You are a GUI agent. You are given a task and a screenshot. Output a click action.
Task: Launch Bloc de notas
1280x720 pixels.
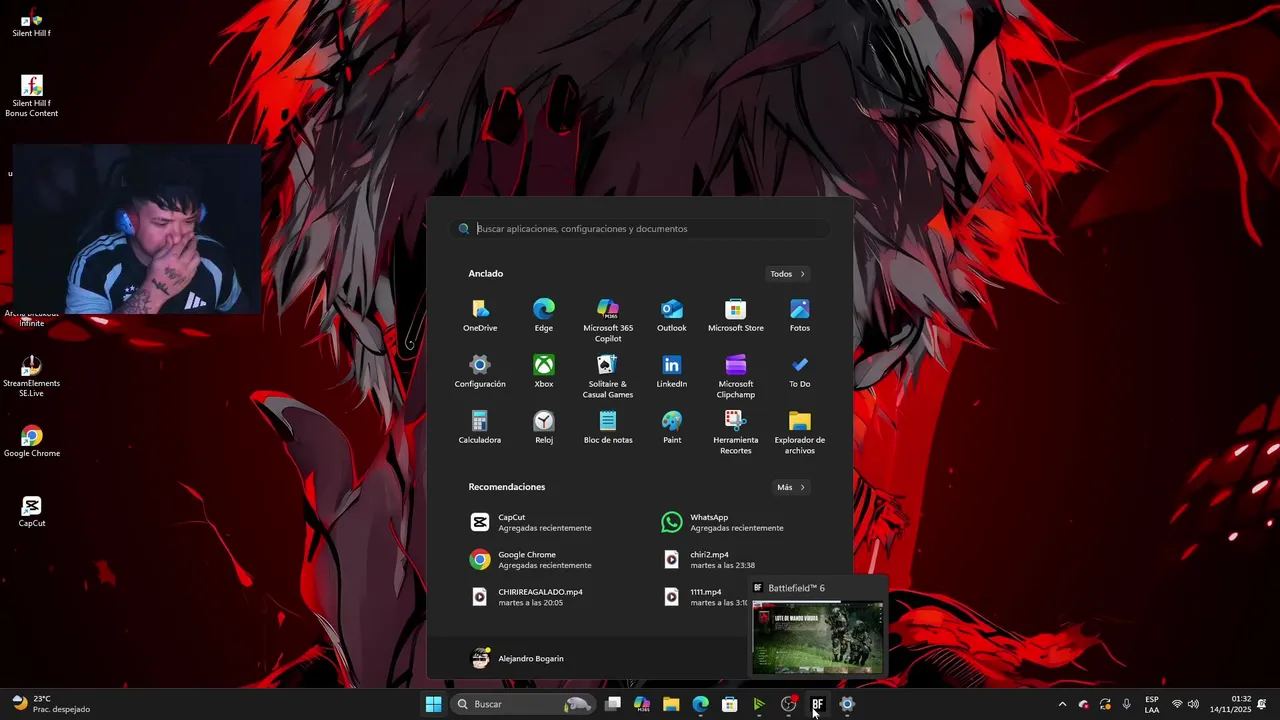[608, 427]
